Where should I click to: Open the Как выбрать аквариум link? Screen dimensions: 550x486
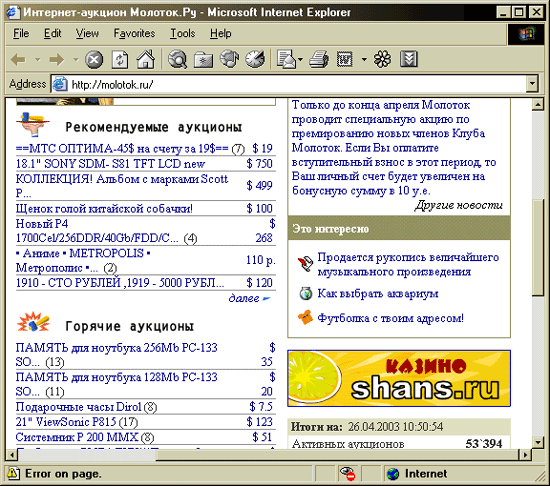point(378,293)
